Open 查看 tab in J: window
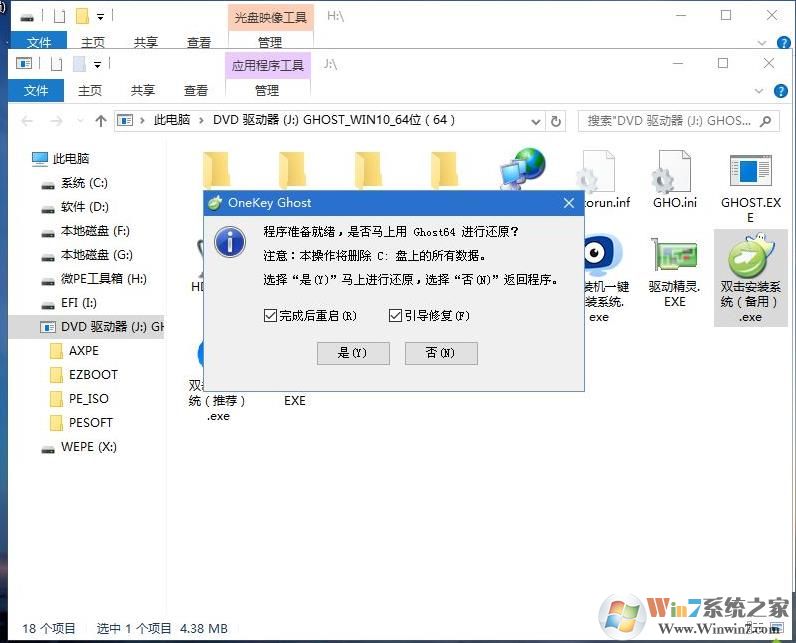Screen dimensions: 796x643 [196, 90]
